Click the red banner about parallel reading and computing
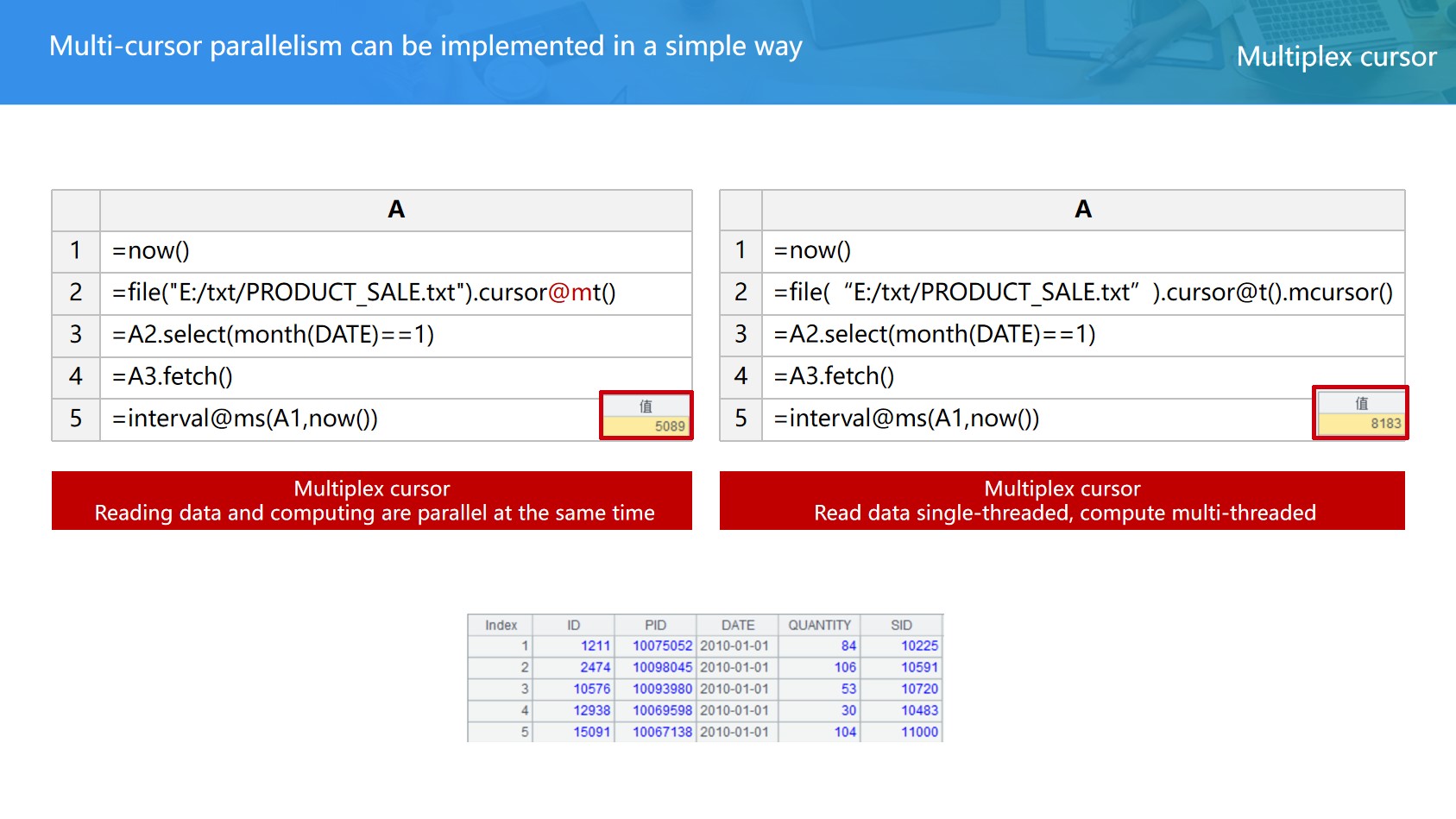This screenshot has width=1456, height=819. pyautogui.click(x=371, y=501)
